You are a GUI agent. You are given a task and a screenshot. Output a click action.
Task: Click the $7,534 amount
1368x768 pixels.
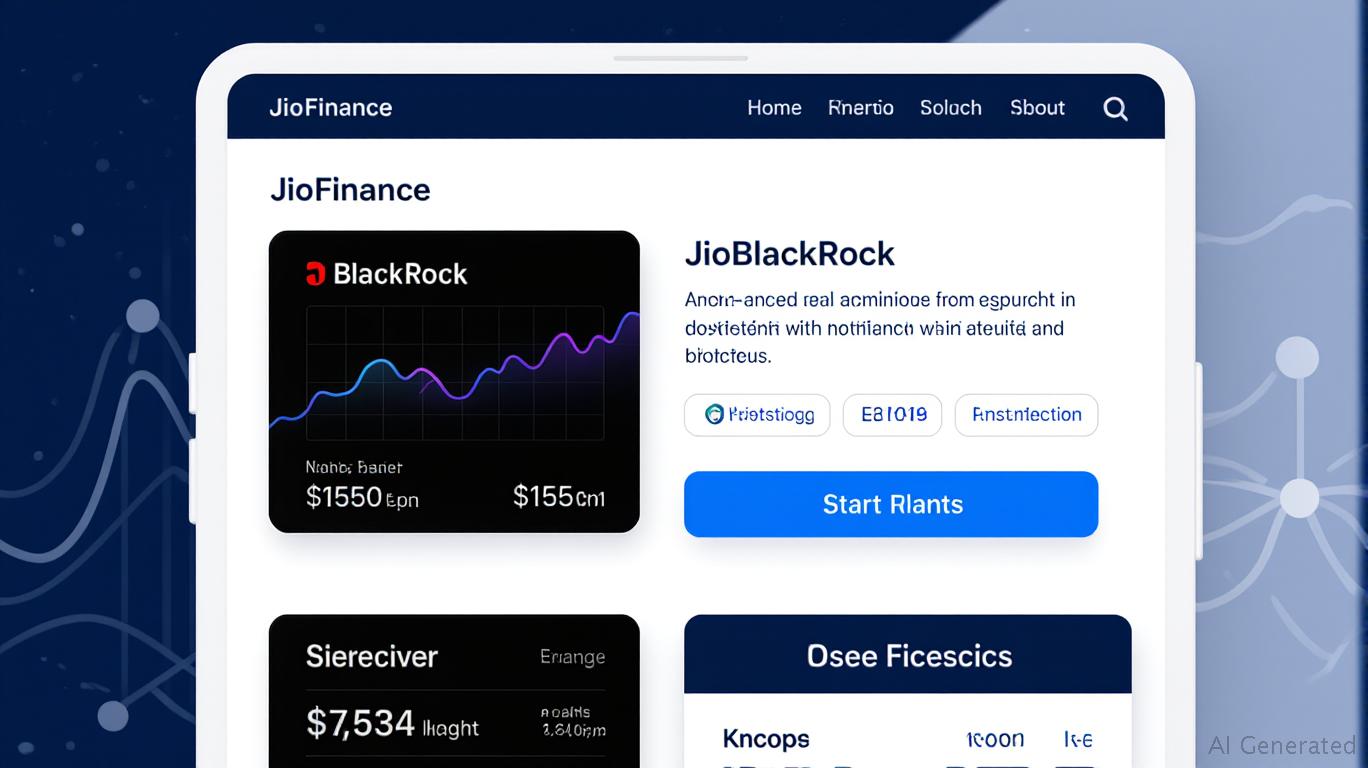pyautogui.click(x=360, y=723)
